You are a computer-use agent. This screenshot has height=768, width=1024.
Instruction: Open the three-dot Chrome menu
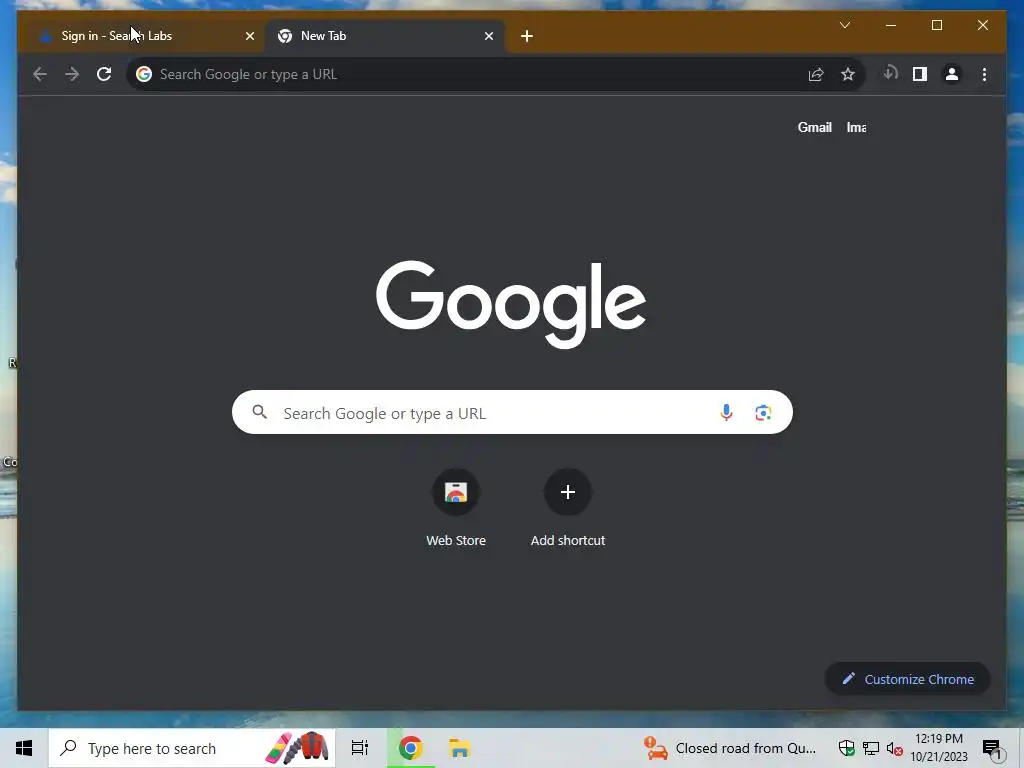[x=984, y=74]
